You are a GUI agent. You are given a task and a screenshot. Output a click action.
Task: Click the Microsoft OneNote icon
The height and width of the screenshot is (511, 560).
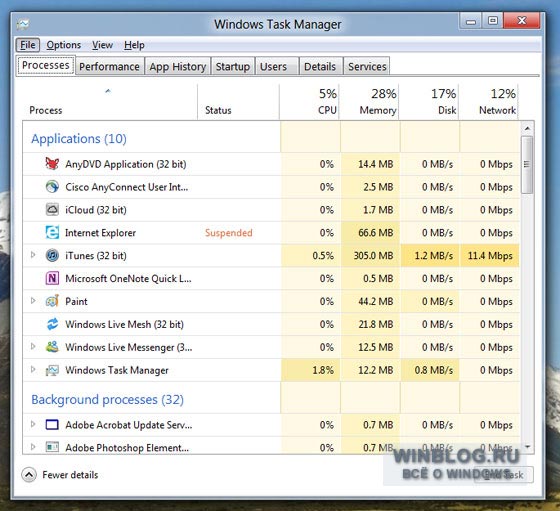click(x=52, y=278)
